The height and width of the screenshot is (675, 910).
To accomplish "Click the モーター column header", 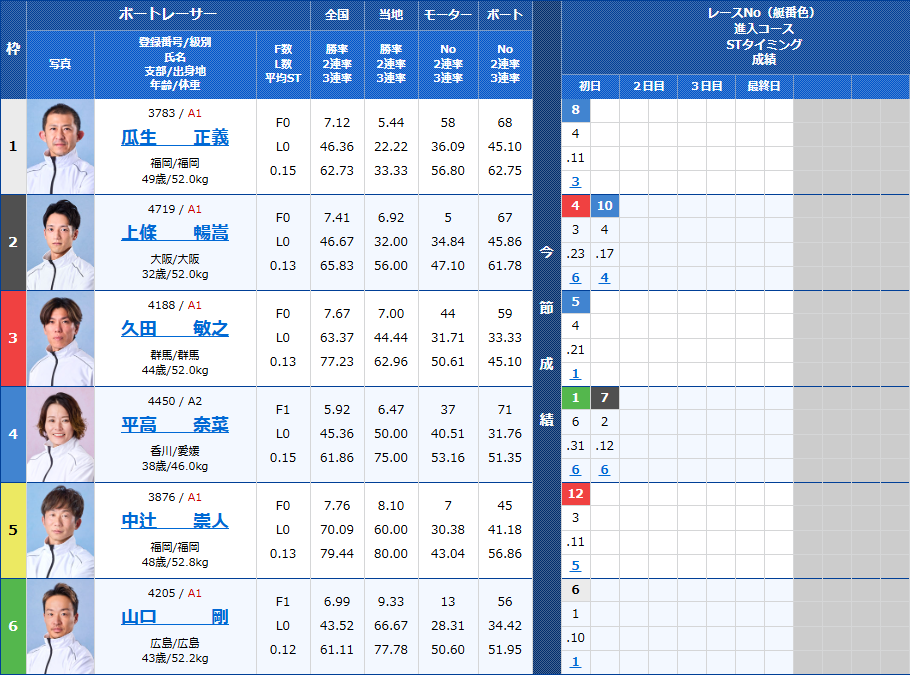I will point(447,13).
